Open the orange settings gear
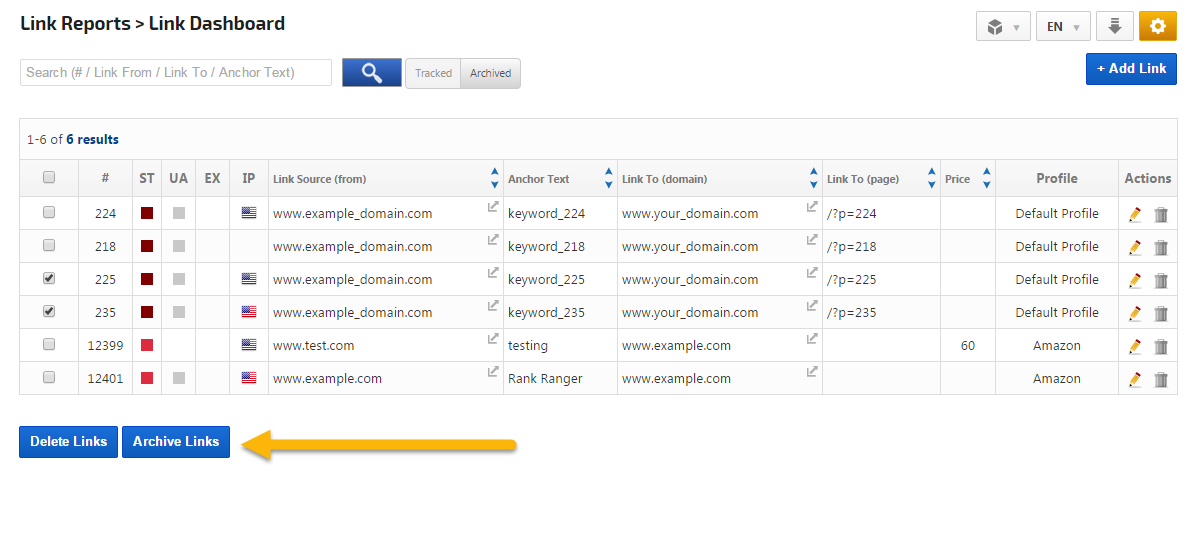The image size is (1200, 552). [x=1157, y=27]
